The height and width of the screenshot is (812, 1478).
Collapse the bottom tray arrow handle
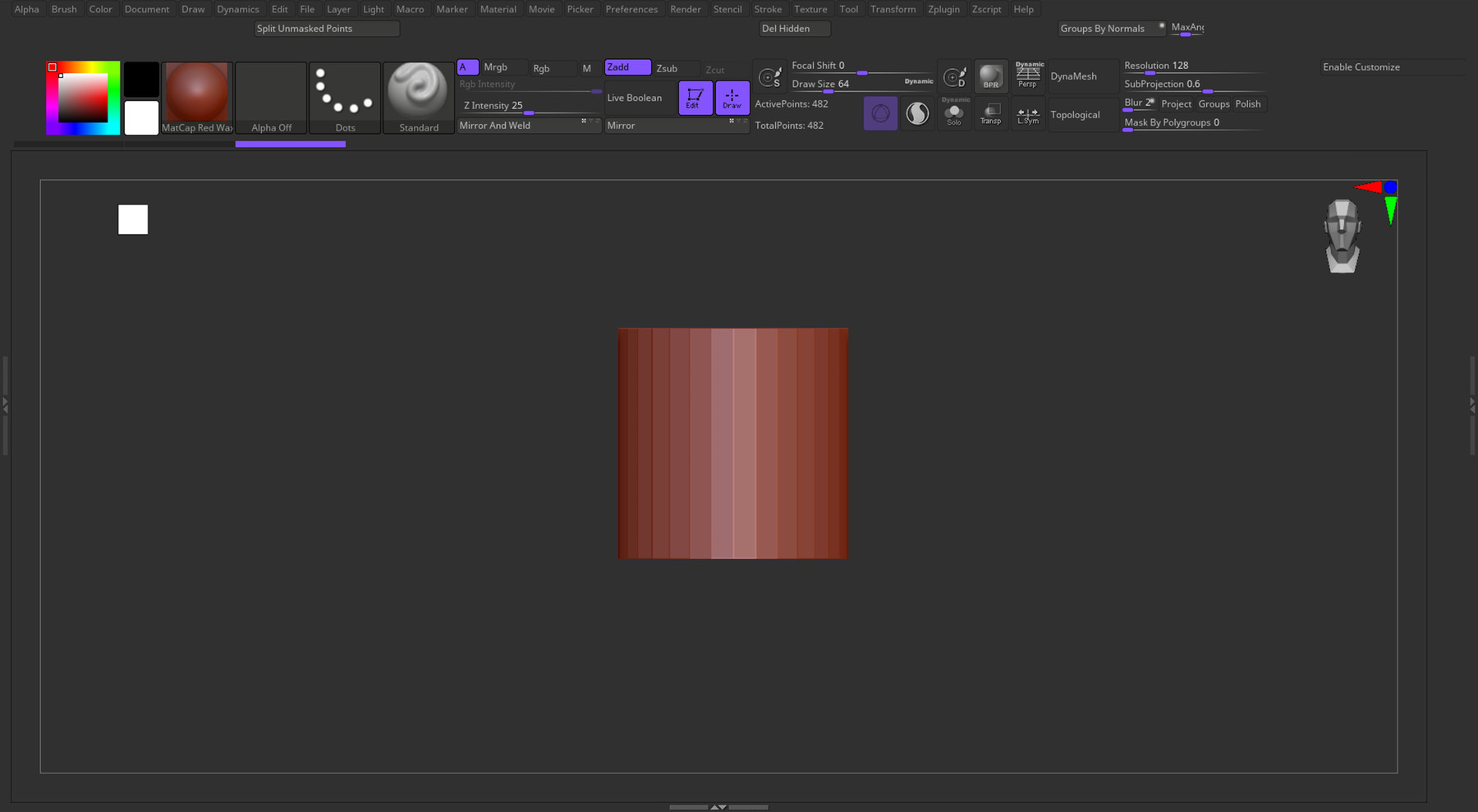tap(718, 807)
